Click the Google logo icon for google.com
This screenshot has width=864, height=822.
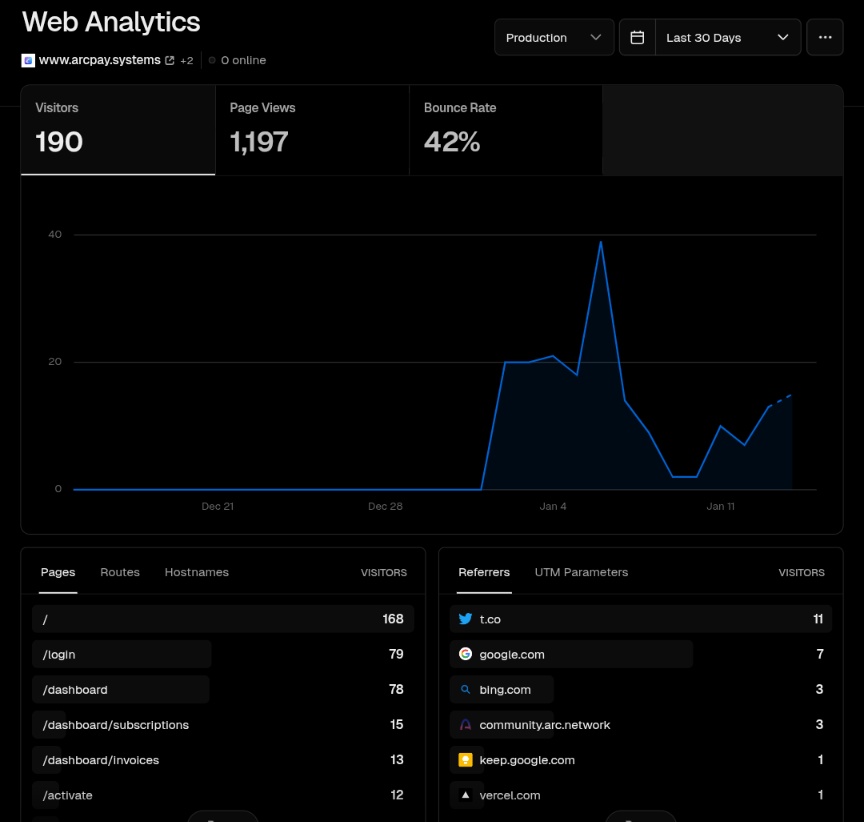click(465, 654)
